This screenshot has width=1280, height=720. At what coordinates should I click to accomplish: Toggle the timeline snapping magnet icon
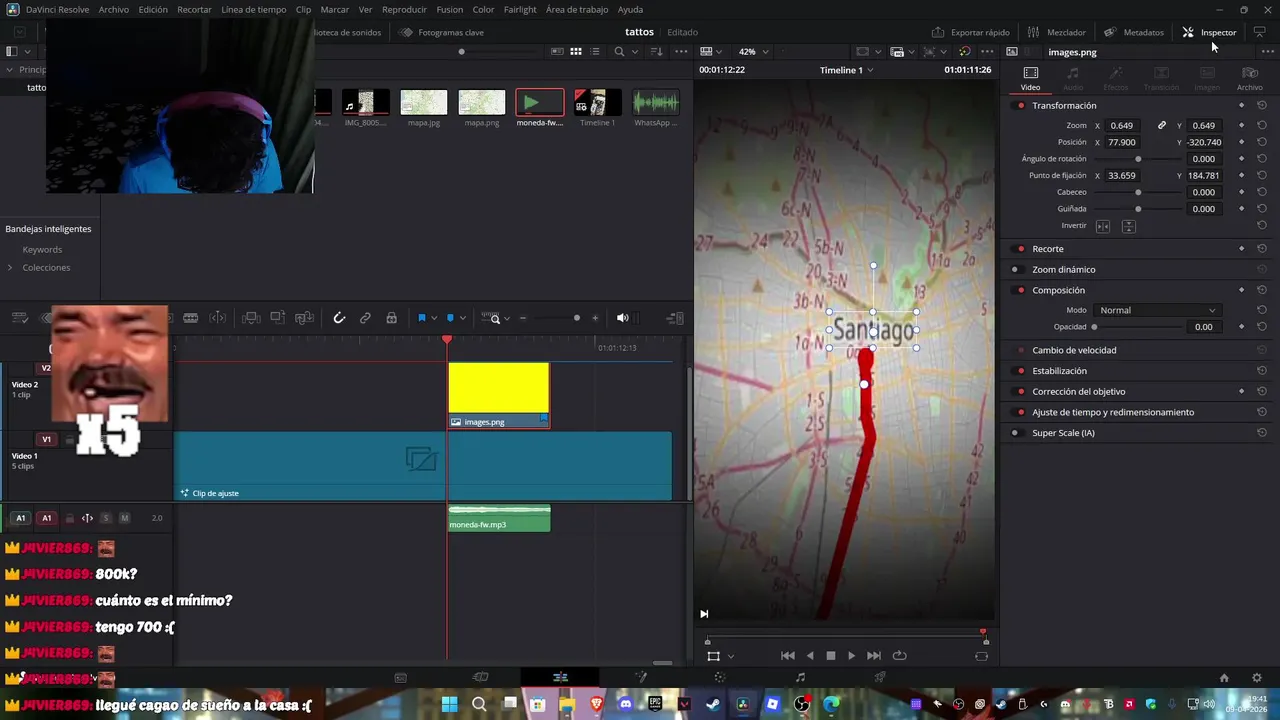(x=339, y=318)
